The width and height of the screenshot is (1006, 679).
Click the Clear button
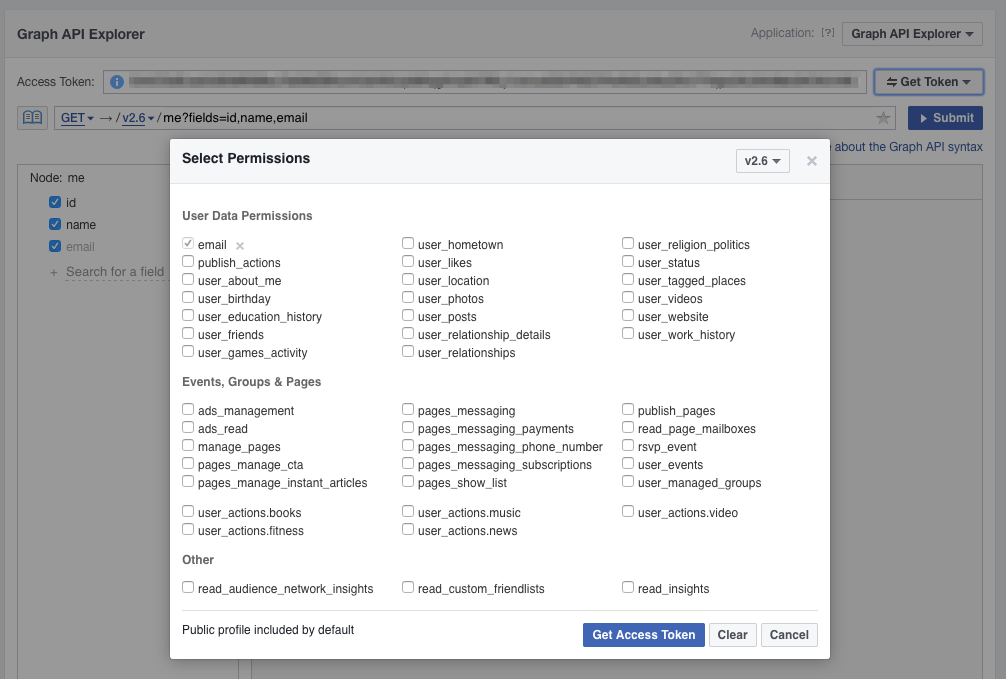[732, 635]
